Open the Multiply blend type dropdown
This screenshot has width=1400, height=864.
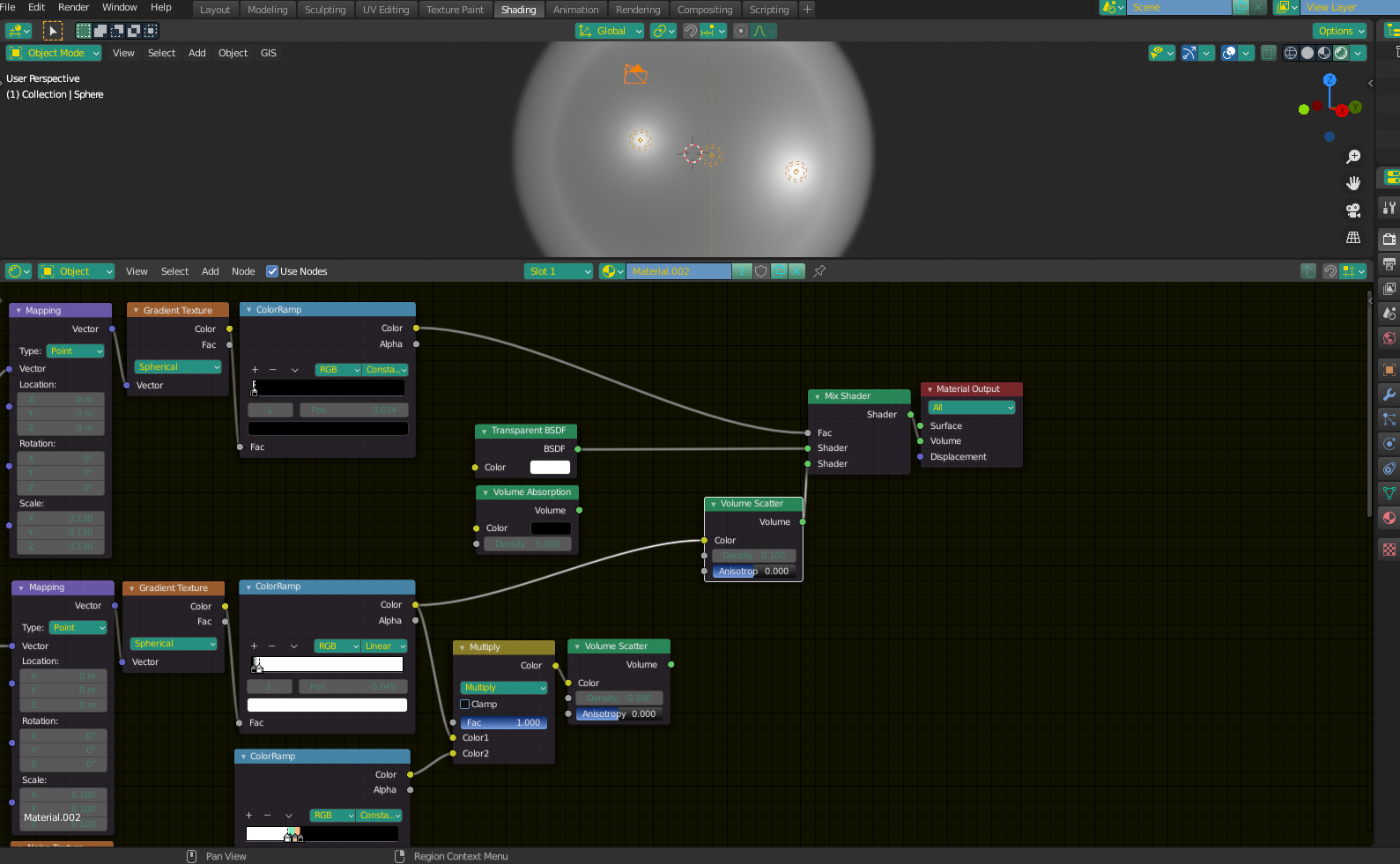pyautogui.click(x=504, y=688)
